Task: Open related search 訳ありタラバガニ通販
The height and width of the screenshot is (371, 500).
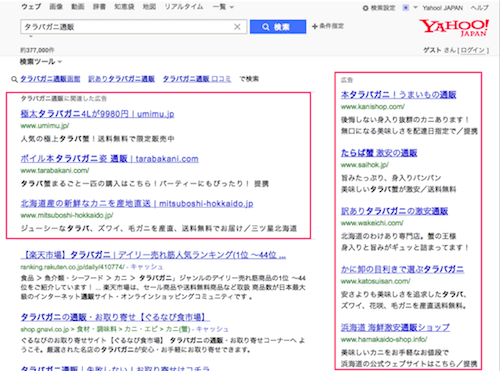Action: tap(122, 79)
